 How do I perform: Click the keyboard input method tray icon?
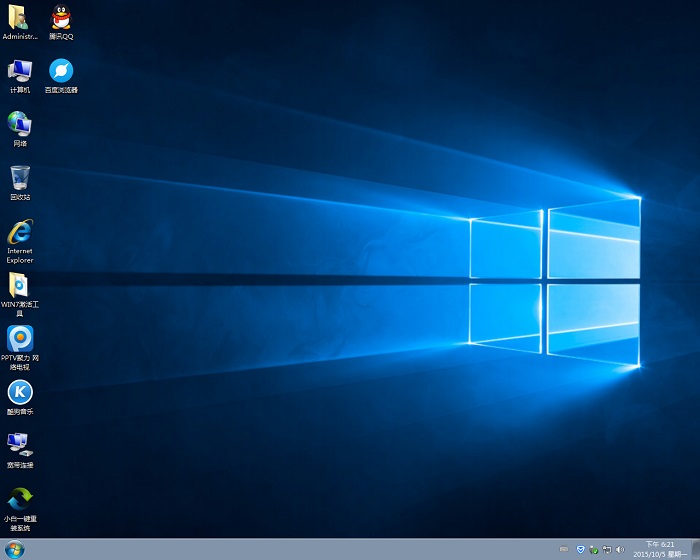click(x=564, y=549)
